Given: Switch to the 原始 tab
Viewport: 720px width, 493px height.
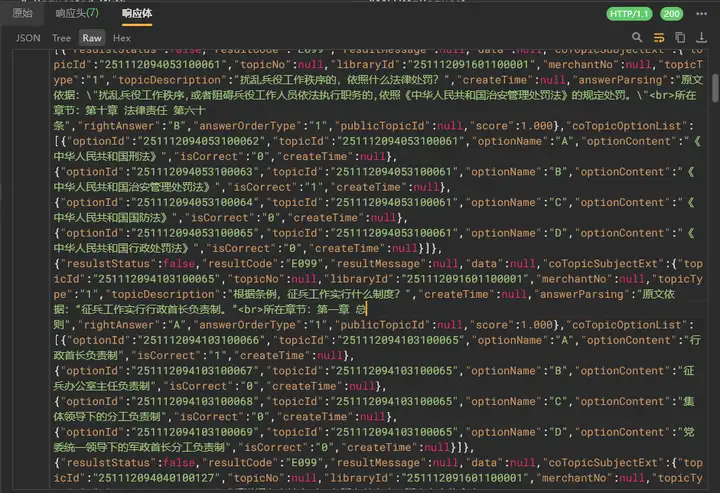Looking at the screenshot, I should click(22, 13).
